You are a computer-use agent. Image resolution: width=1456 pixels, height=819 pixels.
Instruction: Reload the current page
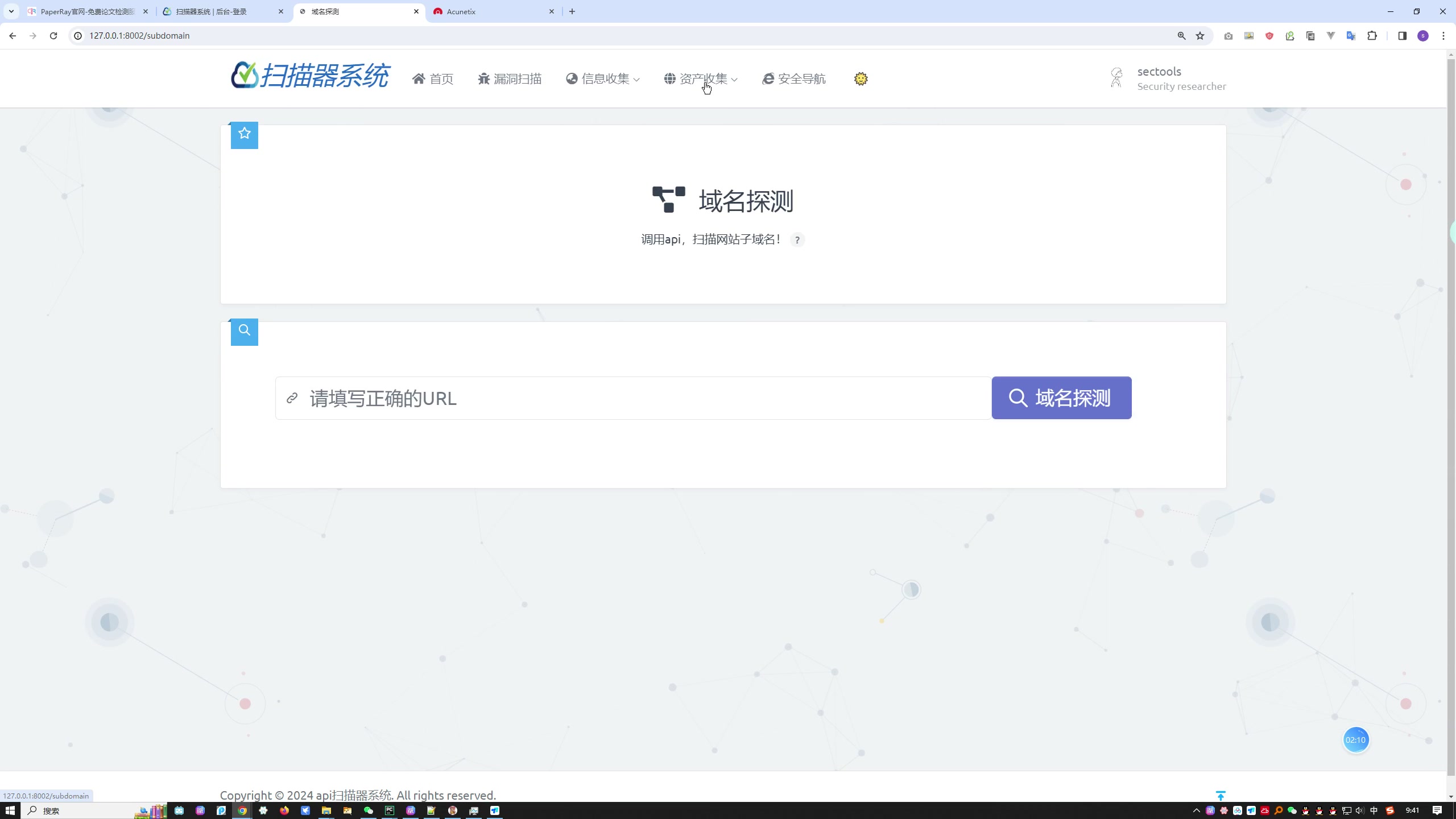click(53, 35)
